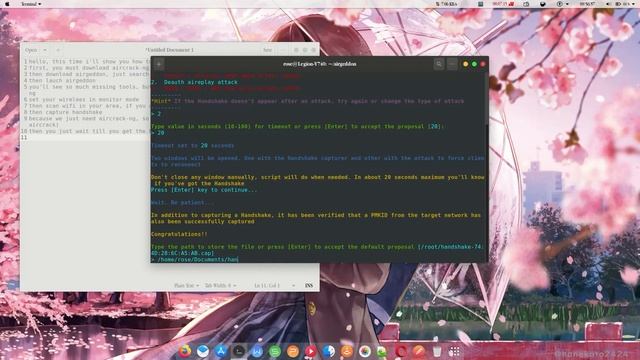
Task: Open the Trash icon in dock
Action: [x=437, y=351]
